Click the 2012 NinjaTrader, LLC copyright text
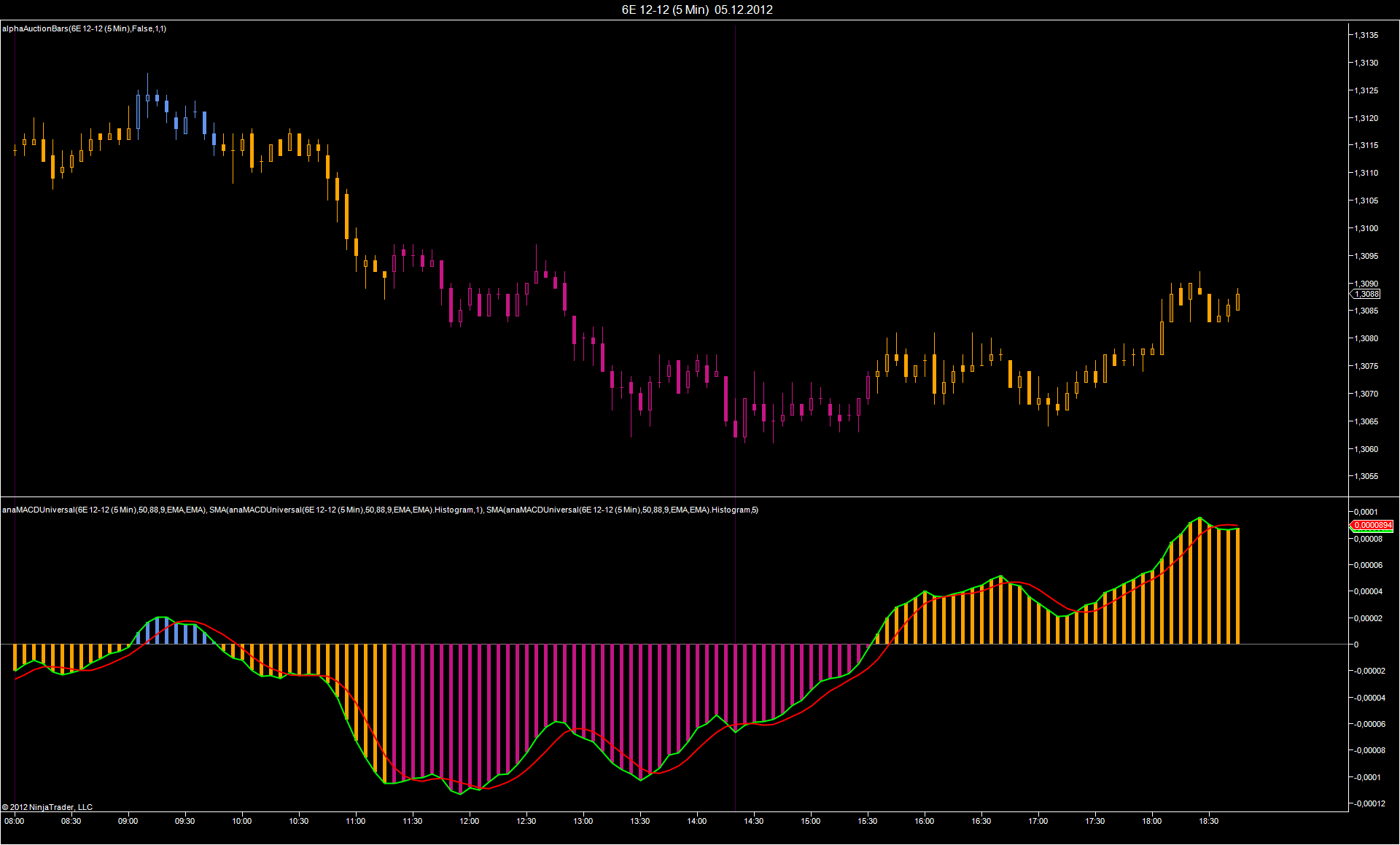The width and height of the screenshot is (1400, 845). (x=47, y=807)
